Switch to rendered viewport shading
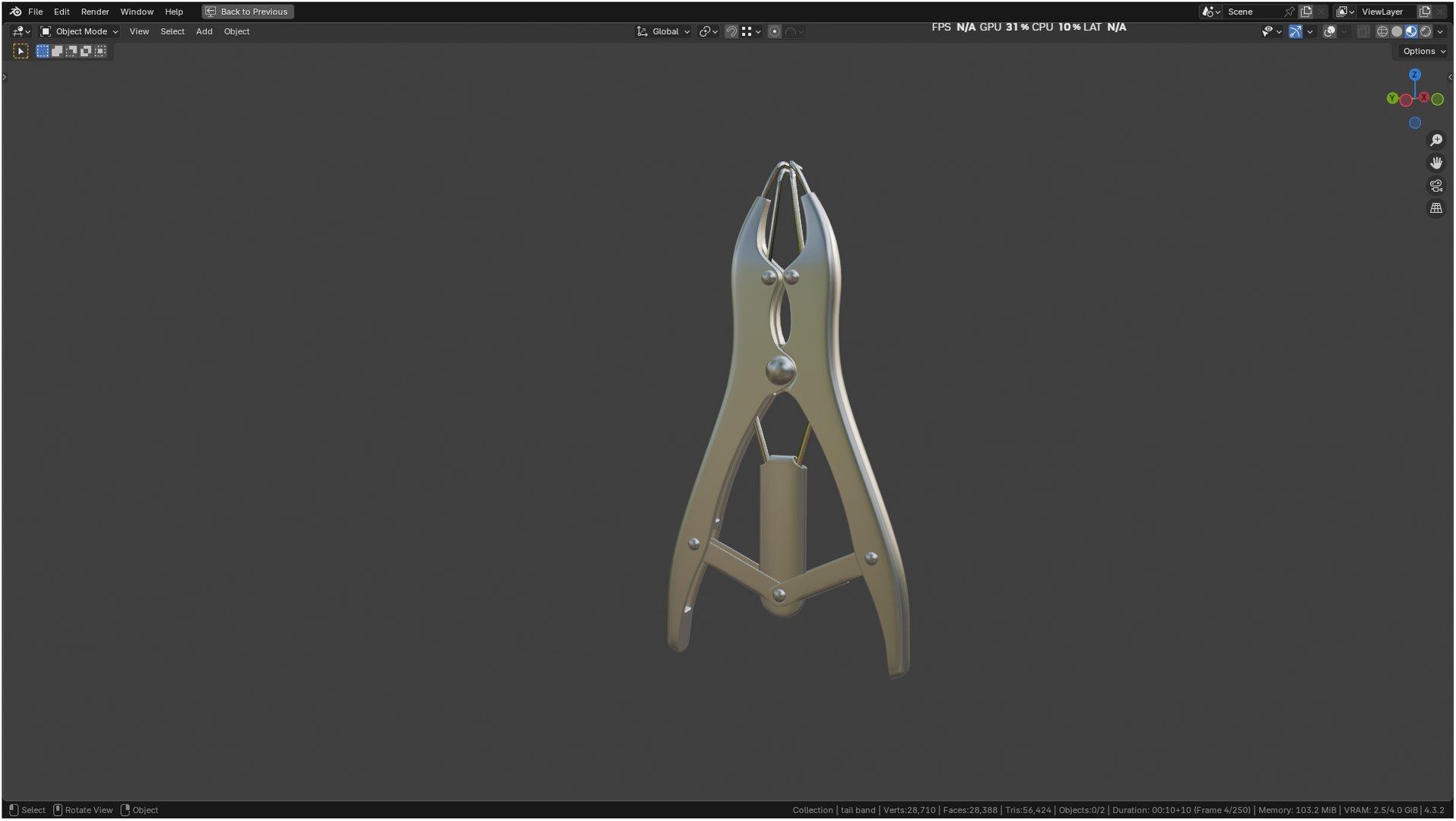 pyautogui.click(x=1426, y=31)
